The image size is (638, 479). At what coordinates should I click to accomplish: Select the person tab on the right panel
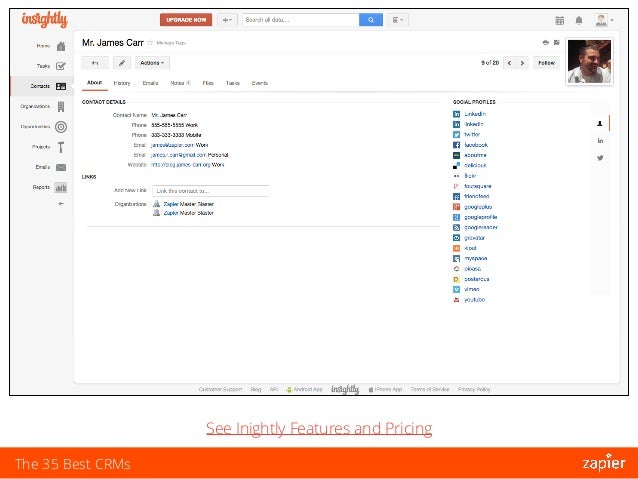[x=600, y=123]
